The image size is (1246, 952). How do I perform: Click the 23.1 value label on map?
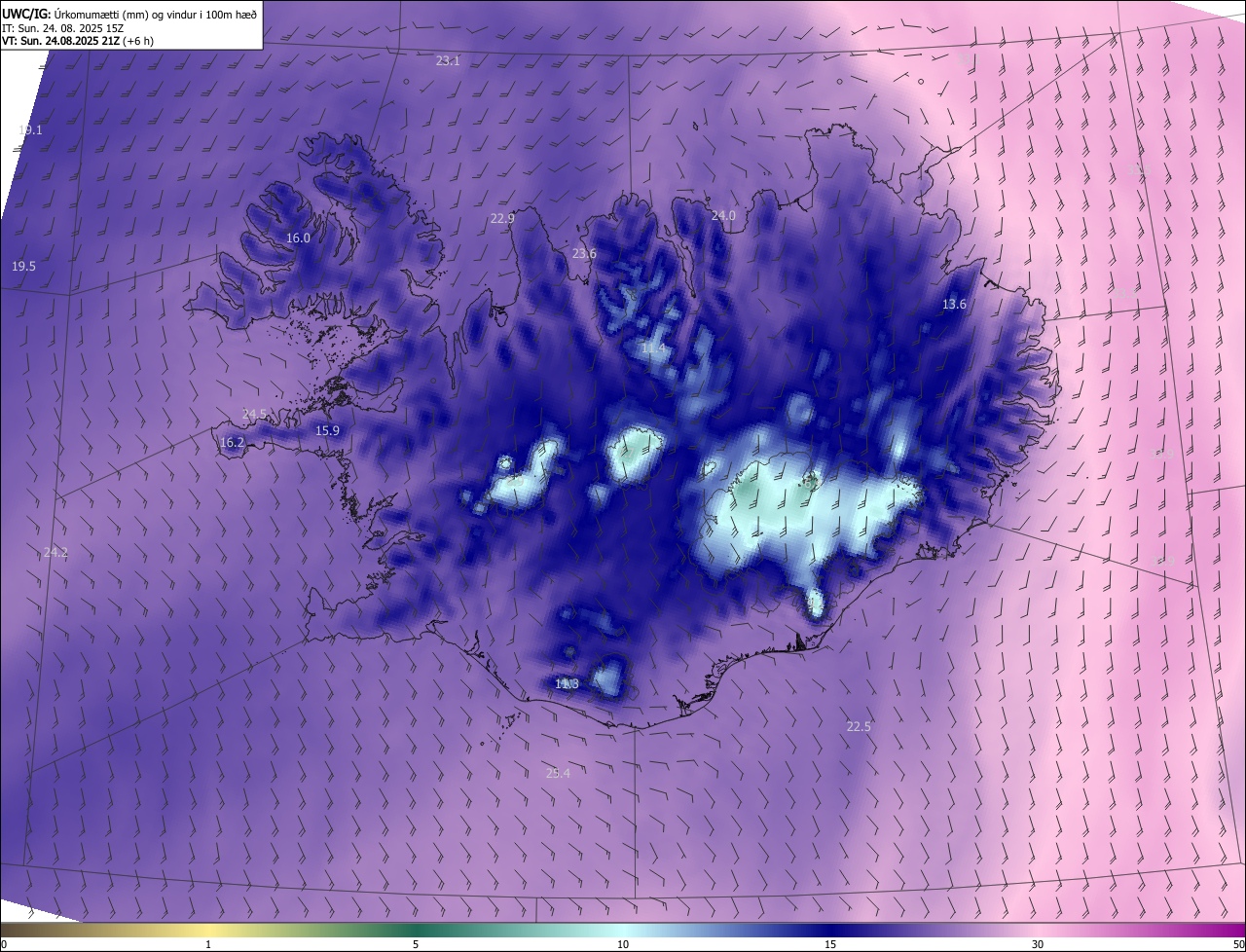click(x=448, y=60)
